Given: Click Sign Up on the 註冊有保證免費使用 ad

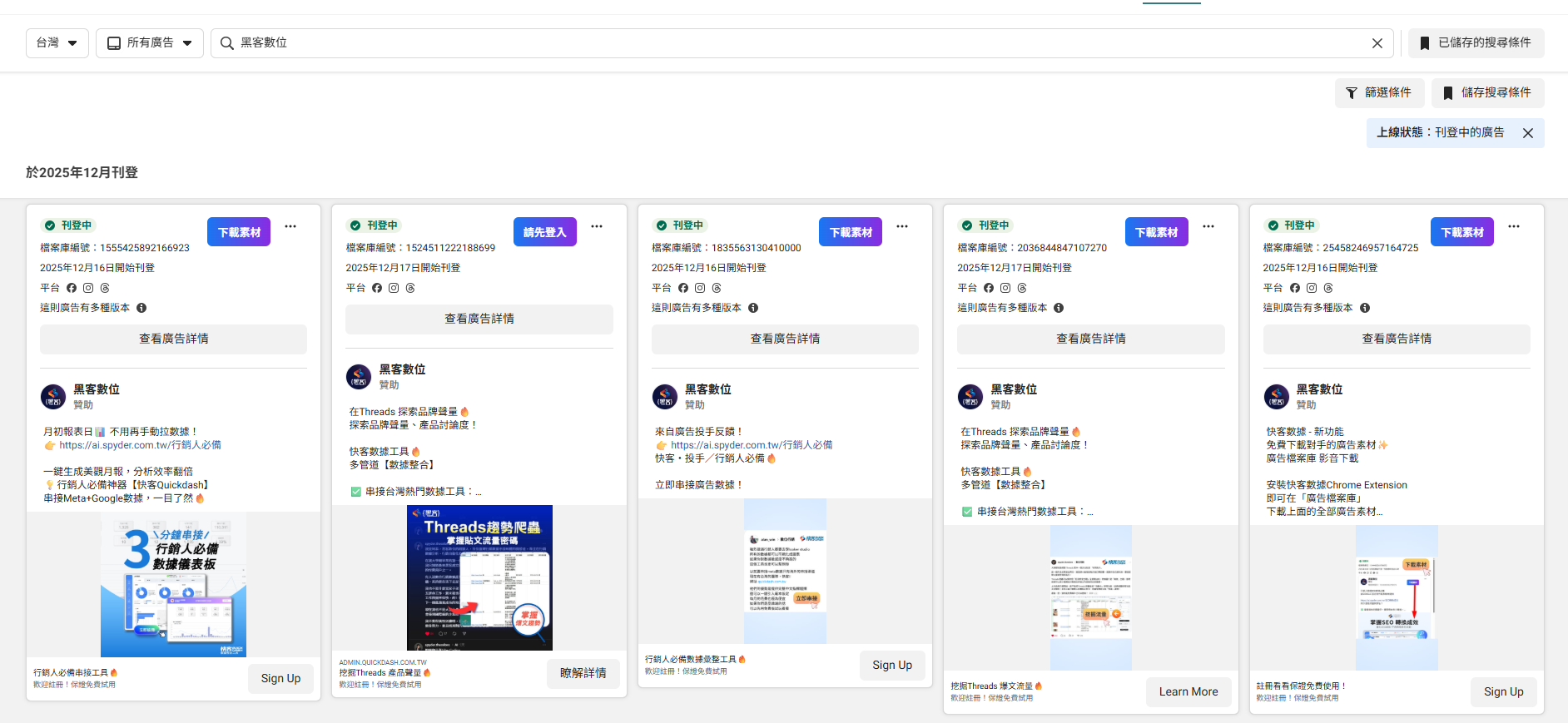Looking at the screenshot, I should 1504,692.
